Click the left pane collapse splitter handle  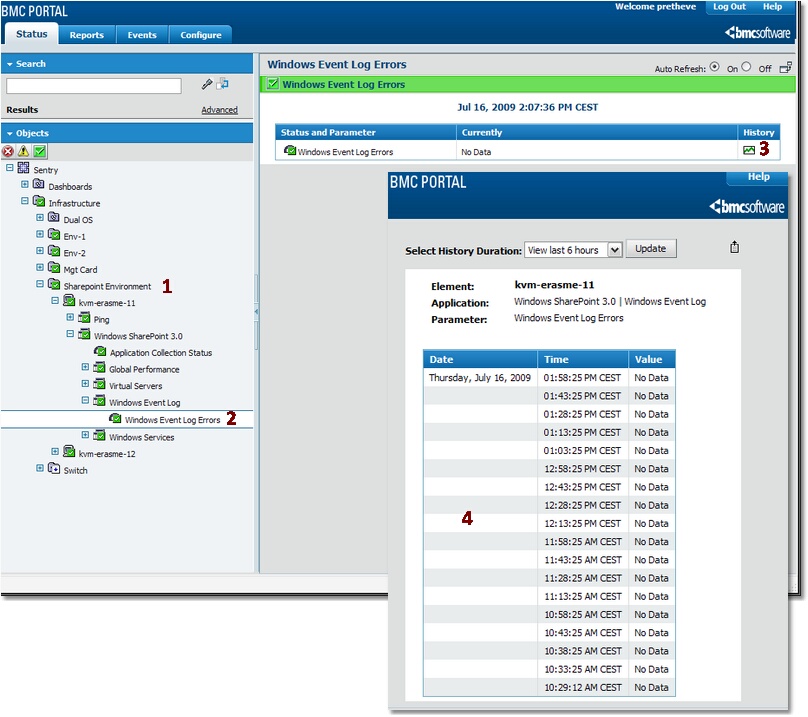[256, 312]
